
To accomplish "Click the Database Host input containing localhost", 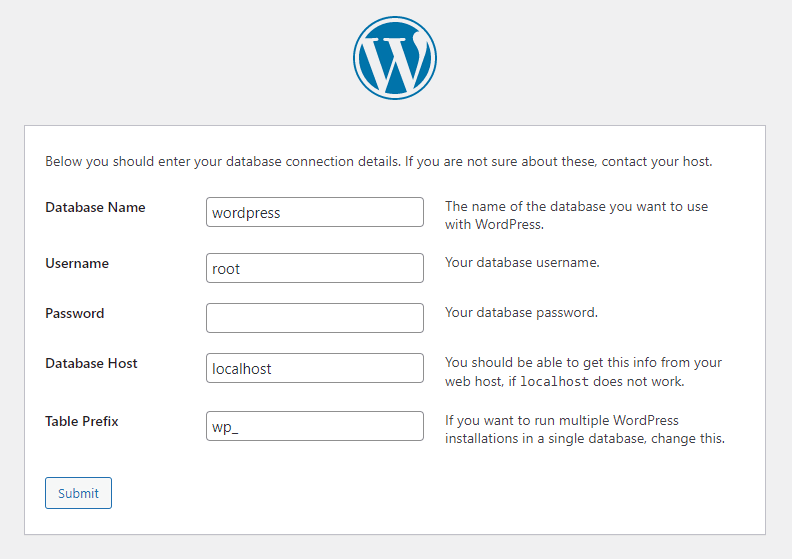I will (x=315, y=368).
